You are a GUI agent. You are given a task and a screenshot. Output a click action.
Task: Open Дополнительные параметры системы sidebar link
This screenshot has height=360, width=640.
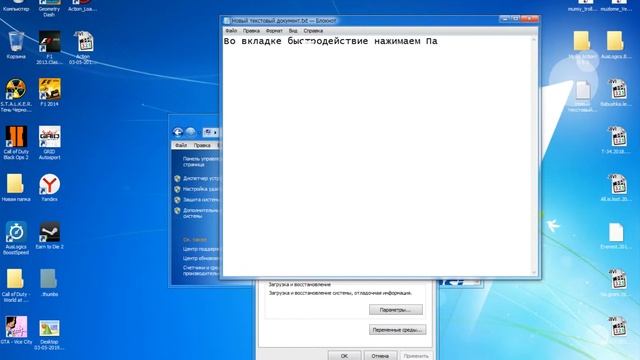201,213
